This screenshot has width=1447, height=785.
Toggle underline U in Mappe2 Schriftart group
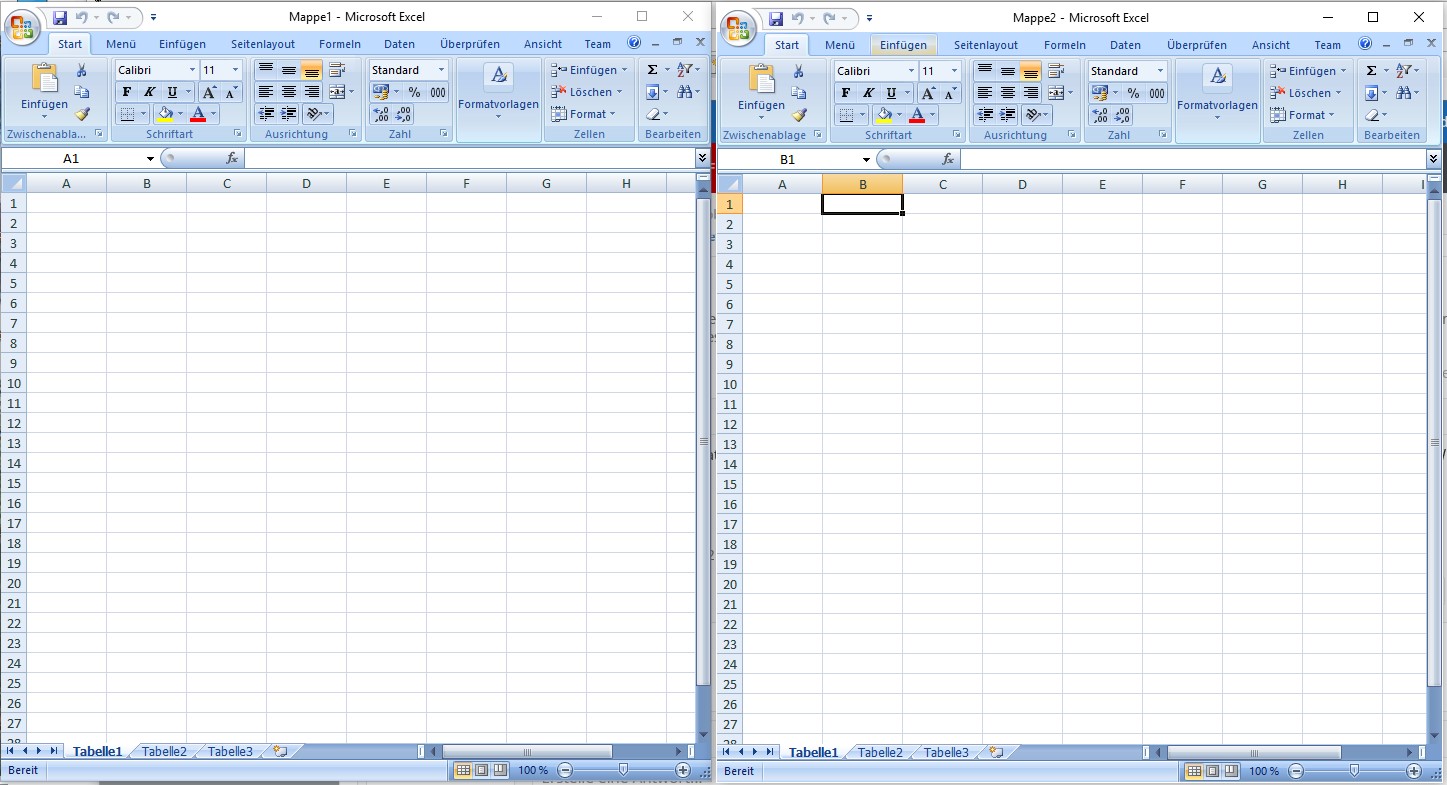click(x=892, y=93)
